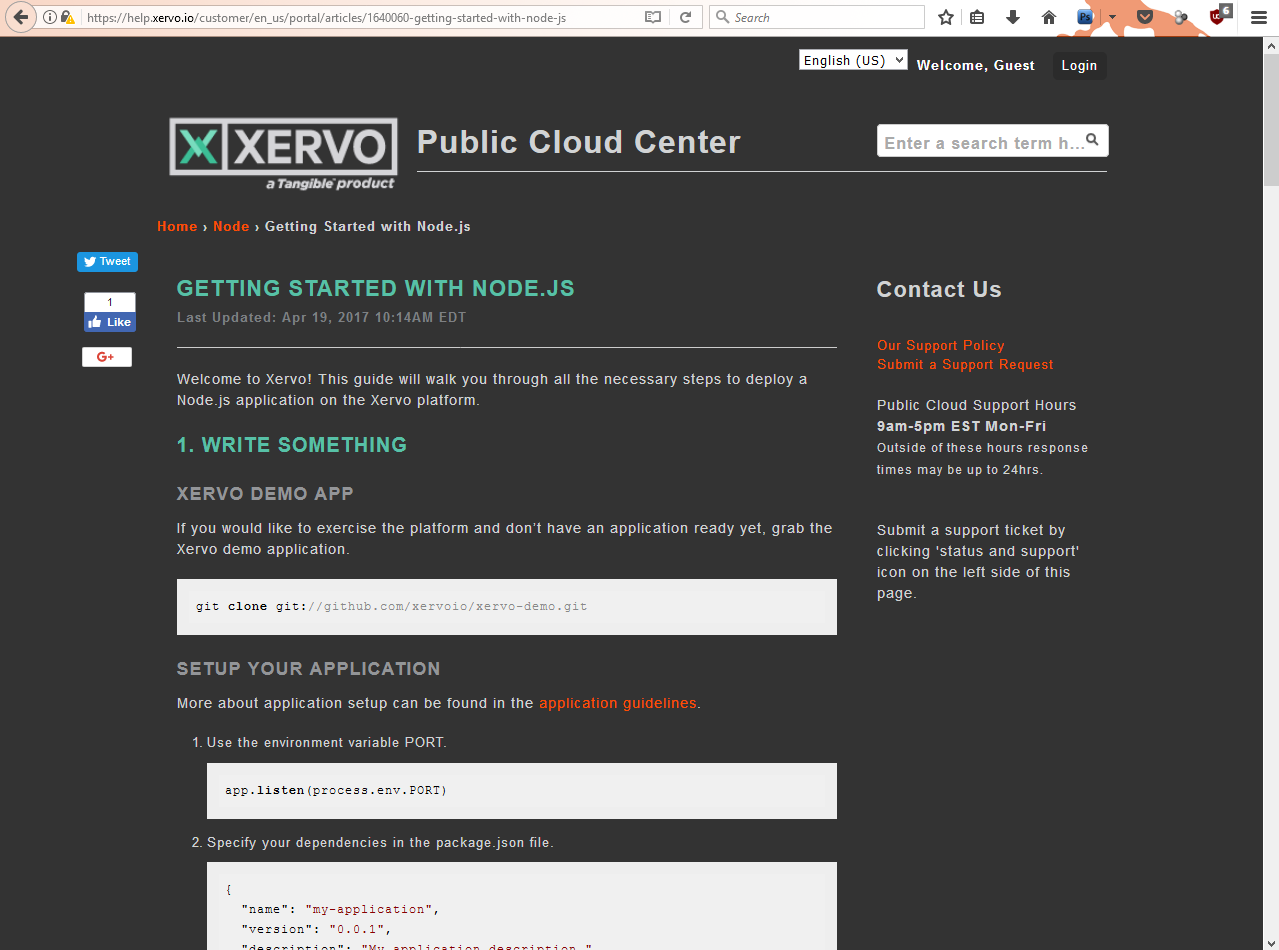Click the URL address bar
1279x950 pixels.
point(360,17)
